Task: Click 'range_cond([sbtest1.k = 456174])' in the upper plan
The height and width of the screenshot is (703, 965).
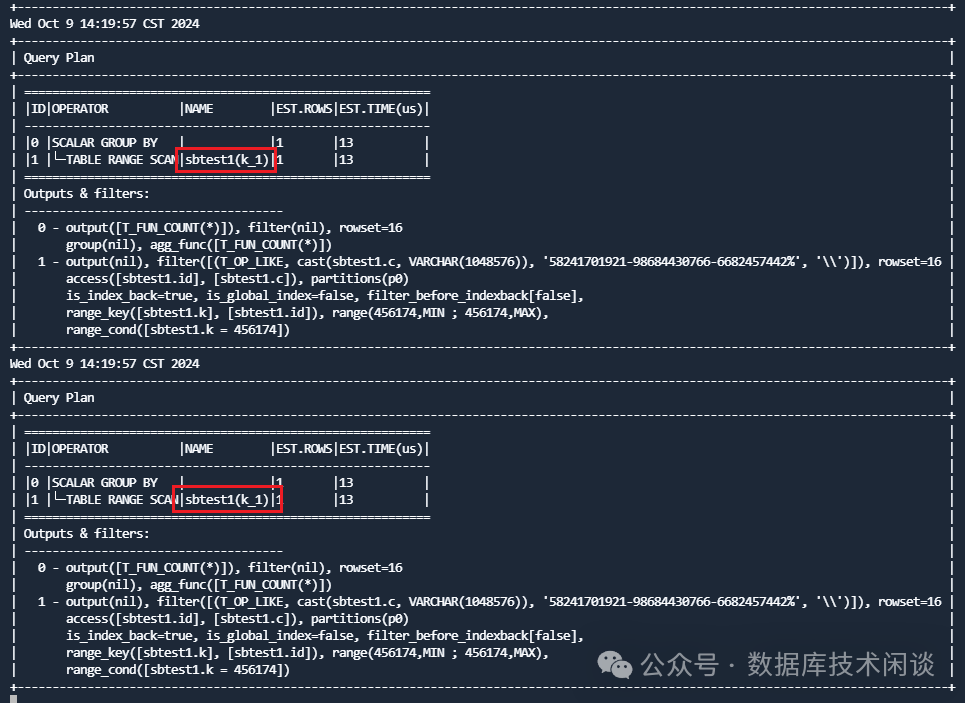Action: coord(178,330)
